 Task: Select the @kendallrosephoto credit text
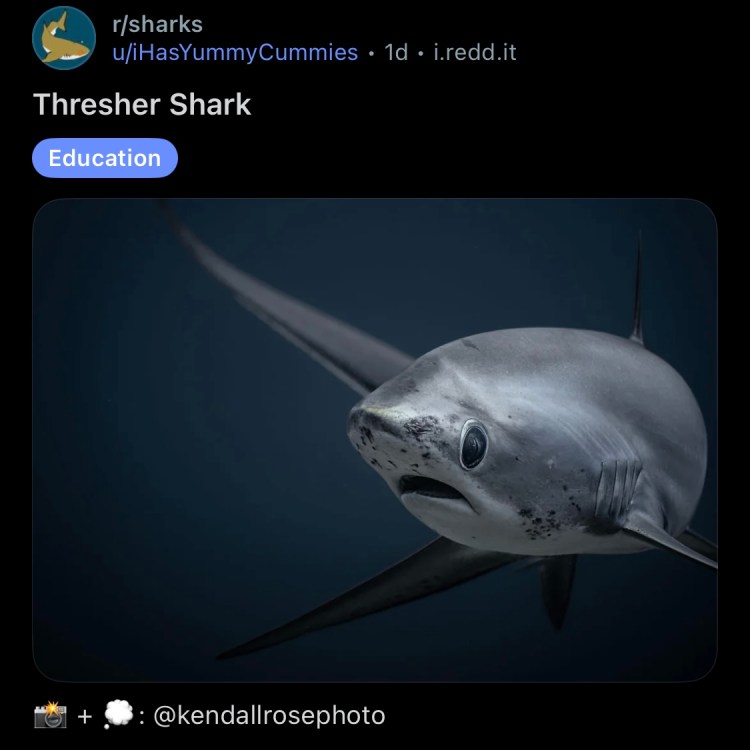pyautogui.click(x=269, y=716)
